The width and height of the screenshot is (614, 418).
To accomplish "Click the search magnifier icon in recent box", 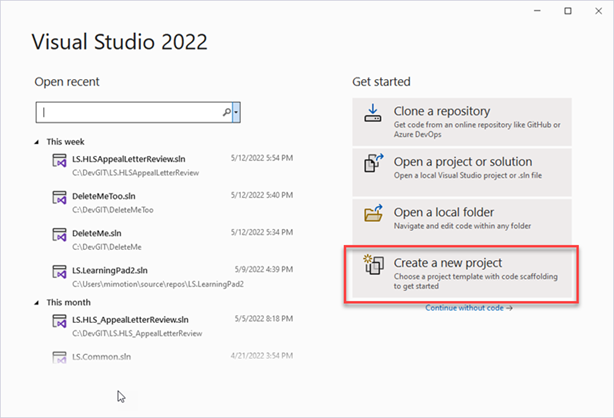I will pyautogui.click(x=227, y=112).
